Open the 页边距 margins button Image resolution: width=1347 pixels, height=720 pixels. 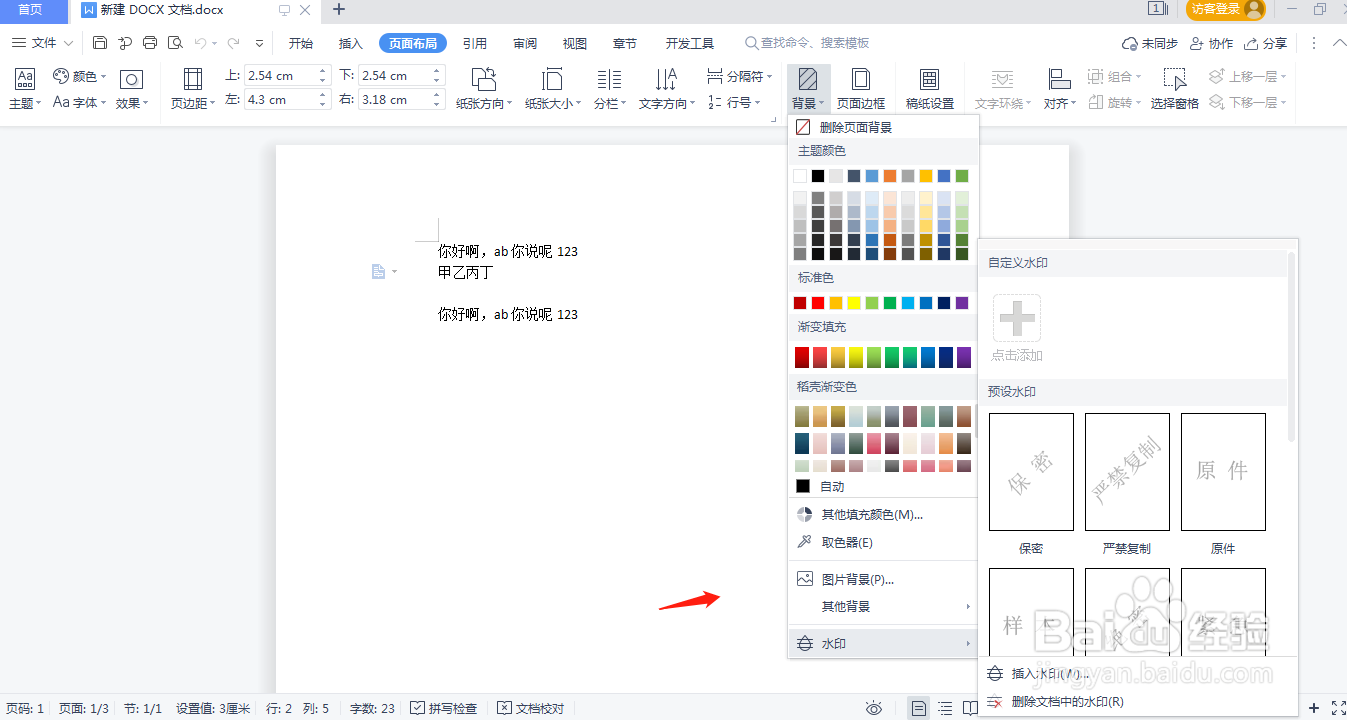[192, 88]
